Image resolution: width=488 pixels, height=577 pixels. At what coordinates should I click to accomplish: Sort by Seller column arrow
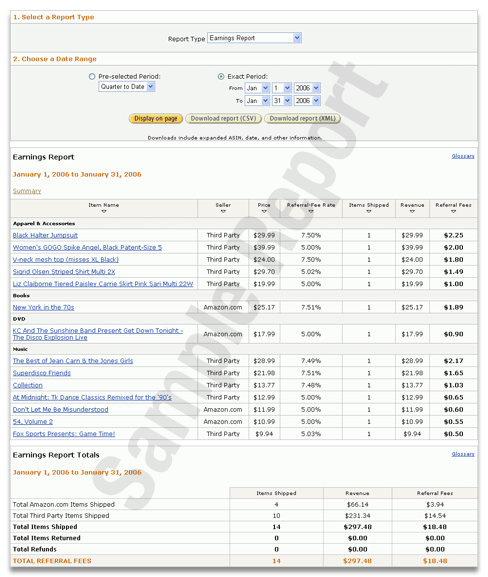pyautogui.click(x=223, y=212)
